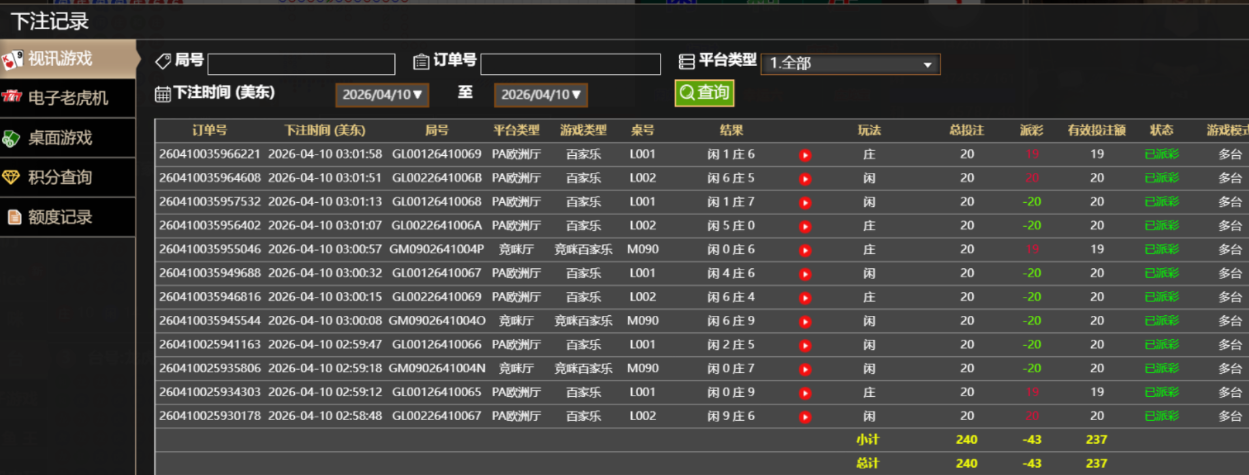Click the 总计 grand total label
The height and width of the screenshot is (475, 1249).
pos(866,463)
